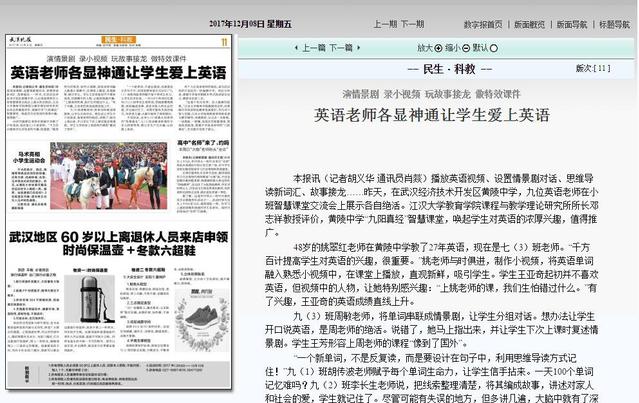Click the date 2017年12月08日 星期五

250,24
